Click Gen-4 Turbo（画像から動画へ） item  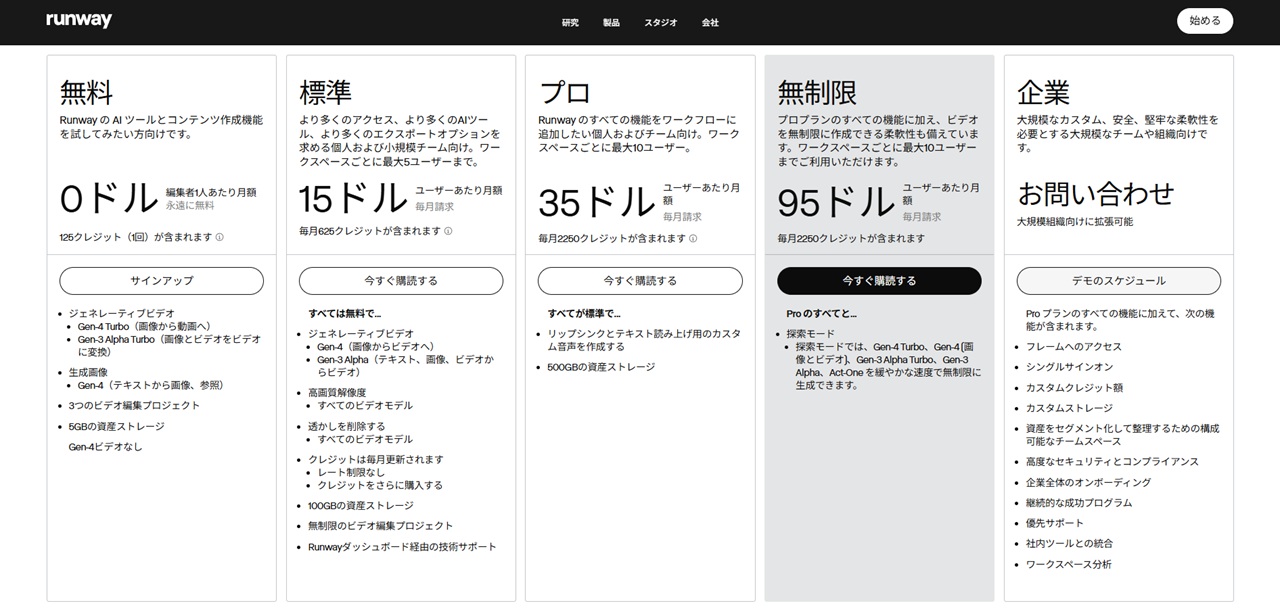144,326
